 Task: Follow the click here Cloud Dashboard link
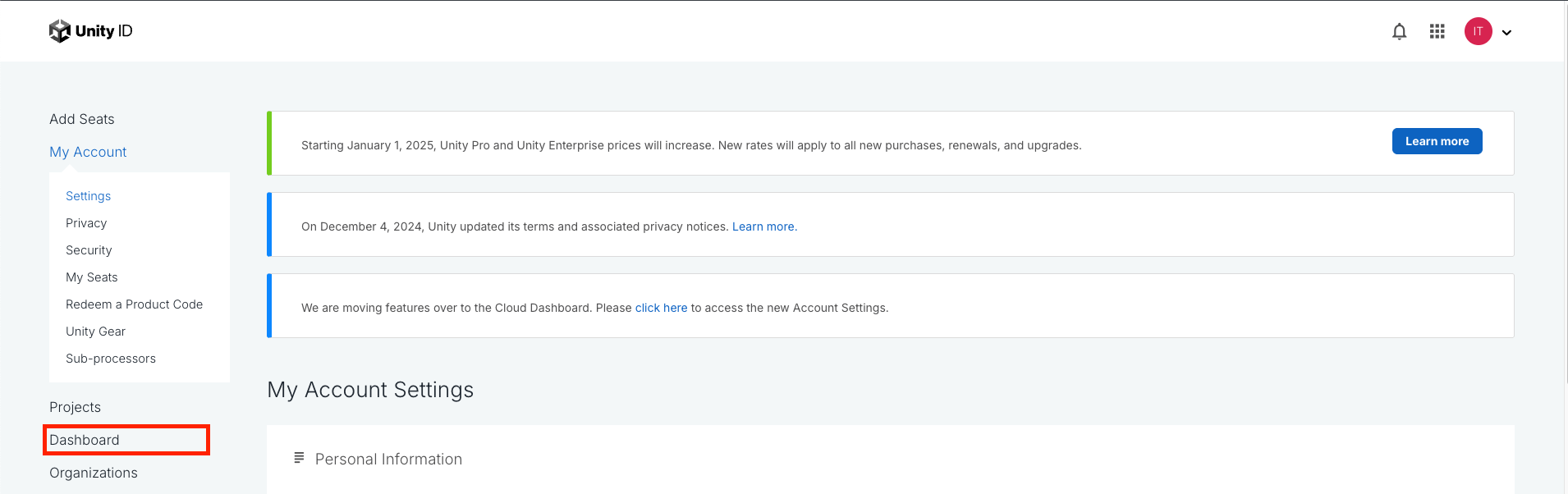(x=661, y=308)
